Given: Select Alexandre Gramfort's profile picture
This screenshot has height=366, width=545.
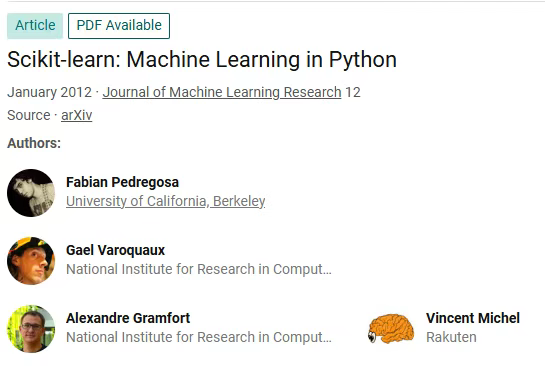Looking at the screenshot, I should point(31,329).
